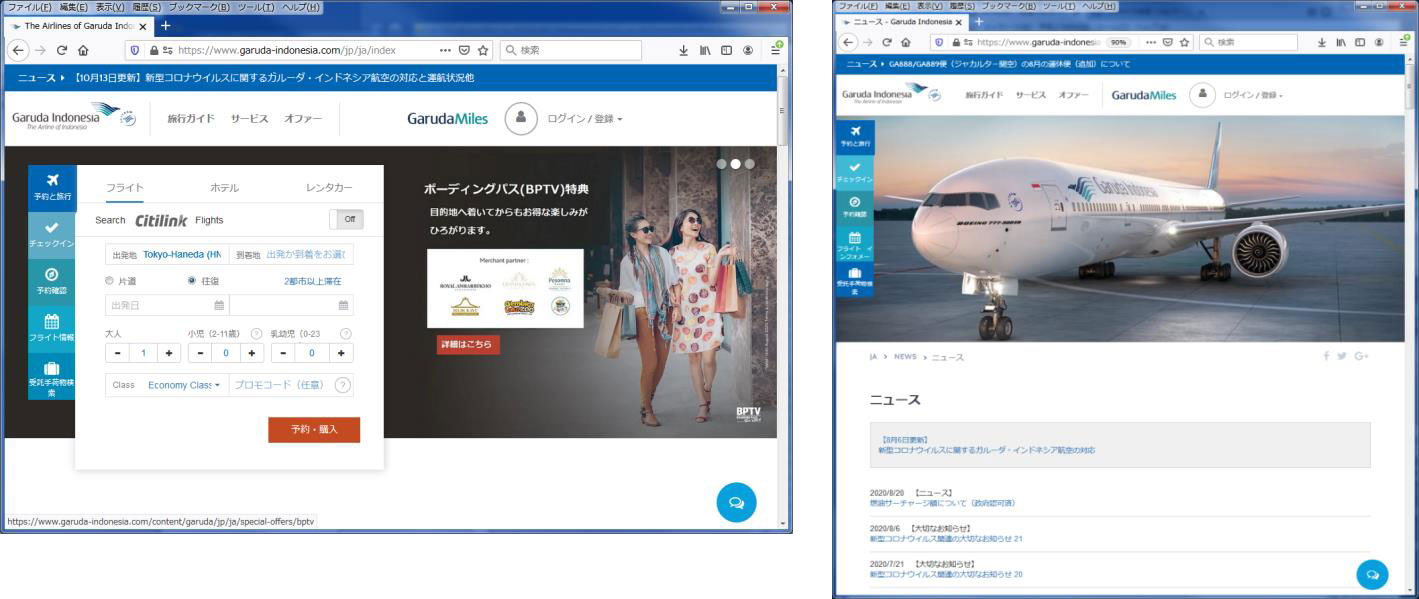The width and height of the screenshot is (1419, 599).
Task: Open new tab in left window
Action: tap(165, 26)
